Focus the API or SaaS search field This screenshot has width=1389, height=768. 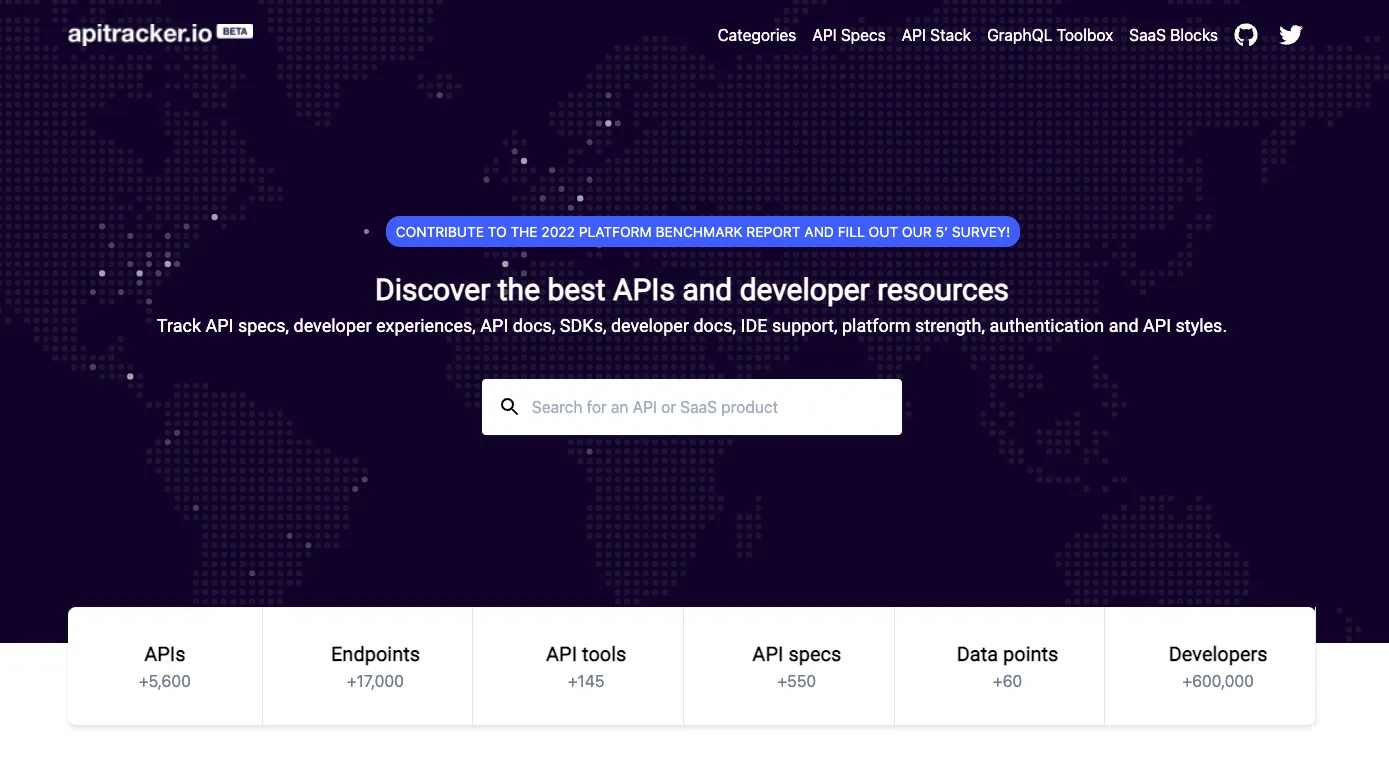point(692,407)
